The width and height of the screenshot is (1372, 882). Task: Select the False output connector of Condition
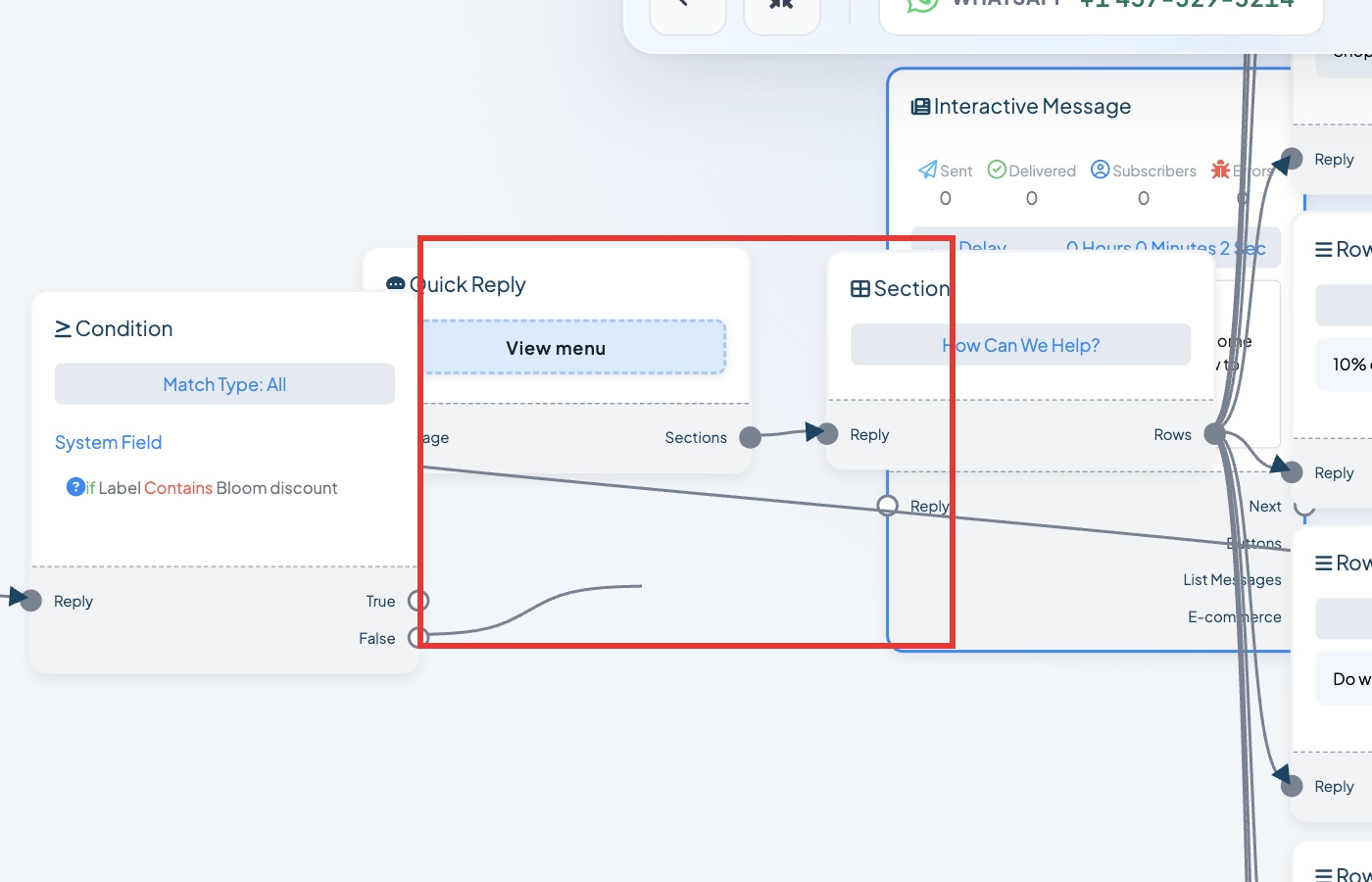(418, 638)
